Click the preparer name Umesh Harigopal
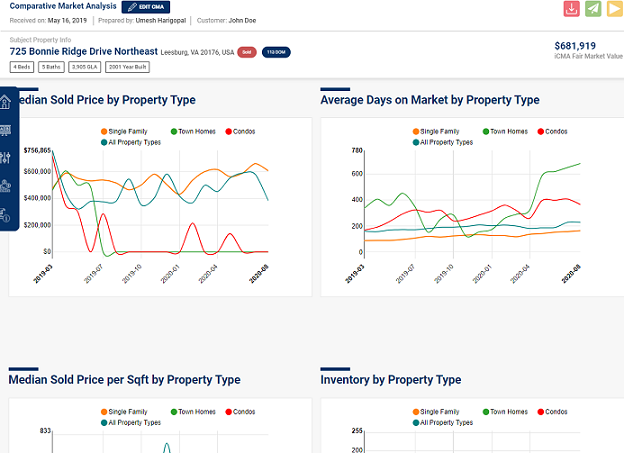The image size is (624, 453). coord(161,20)
